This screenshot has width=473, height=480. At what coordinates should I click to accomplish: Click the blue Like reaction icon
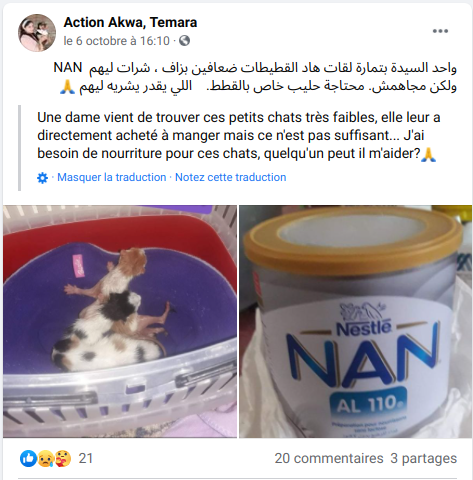28,459
